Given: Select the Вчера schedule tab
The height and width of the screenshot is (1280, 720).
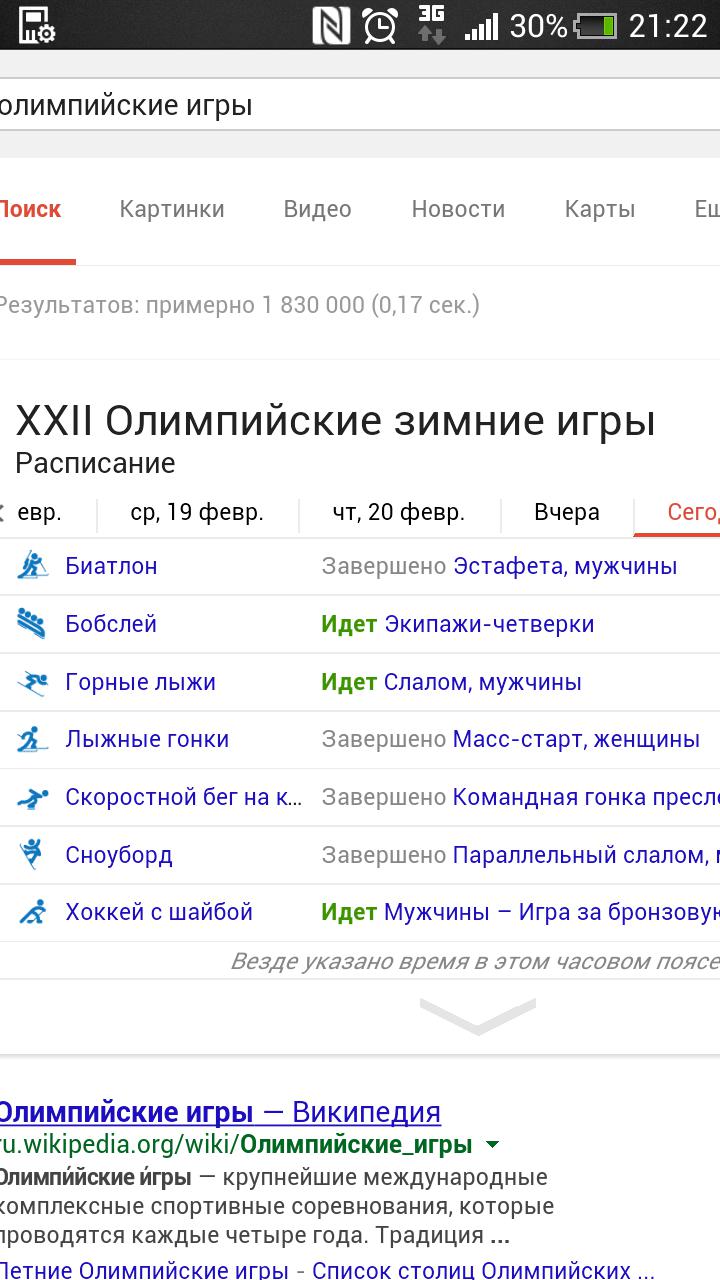Looking at the screenshot, I should pos(567,513).
